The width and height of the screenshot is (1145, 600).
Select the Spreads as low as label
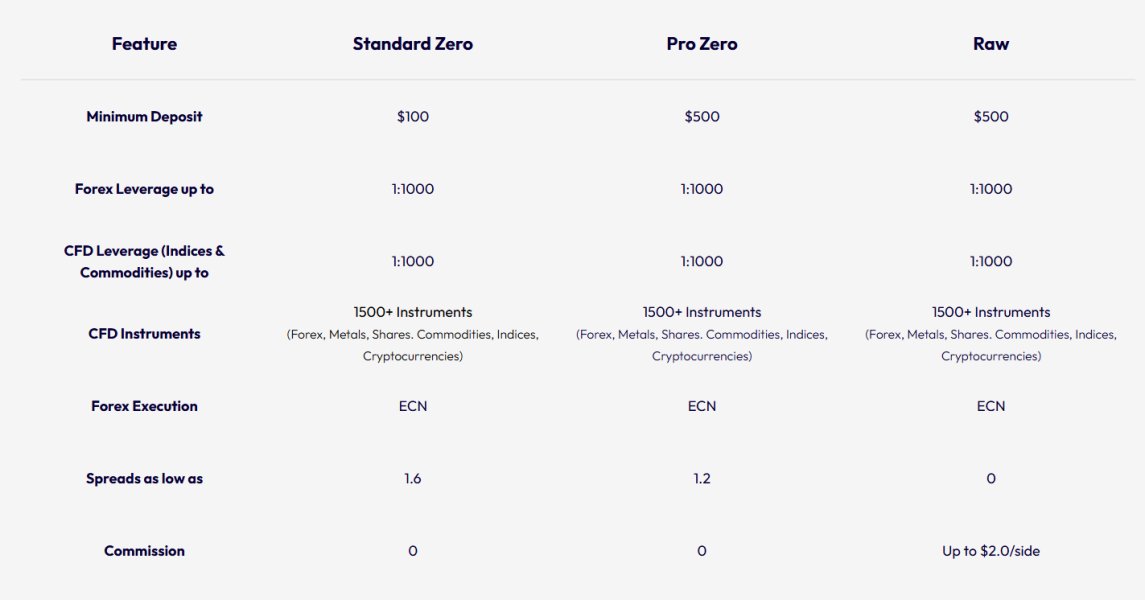[144, 479]
